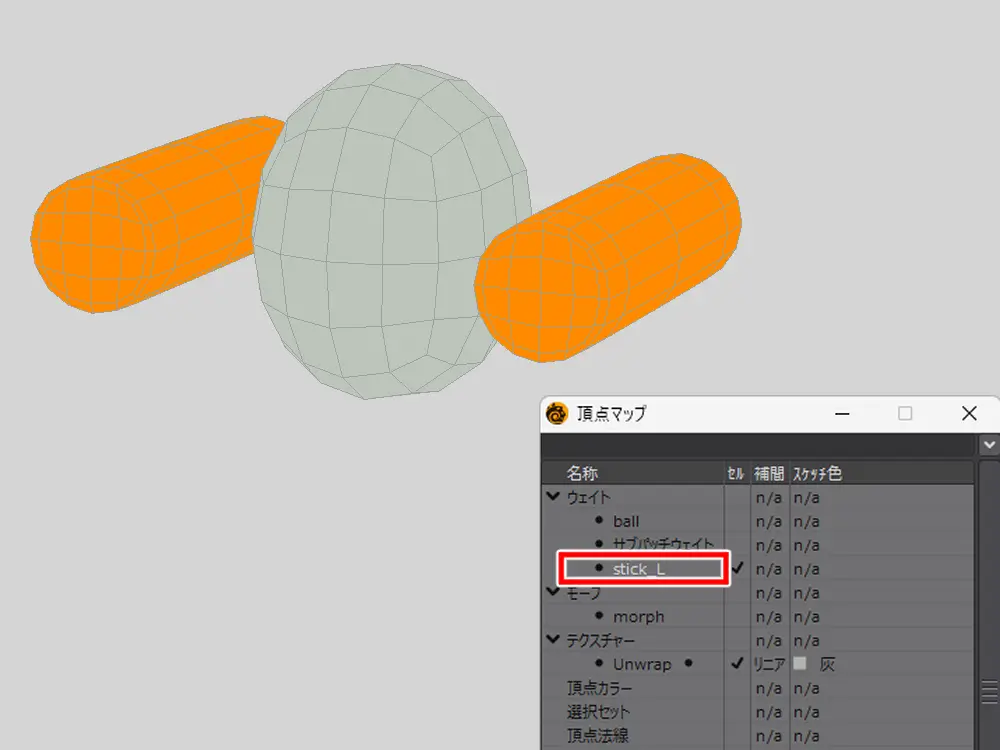Open the panel dropdown arrow at top right
Image resolution: width=1000 pixels, height=750 pixels.
coord(989,444)
